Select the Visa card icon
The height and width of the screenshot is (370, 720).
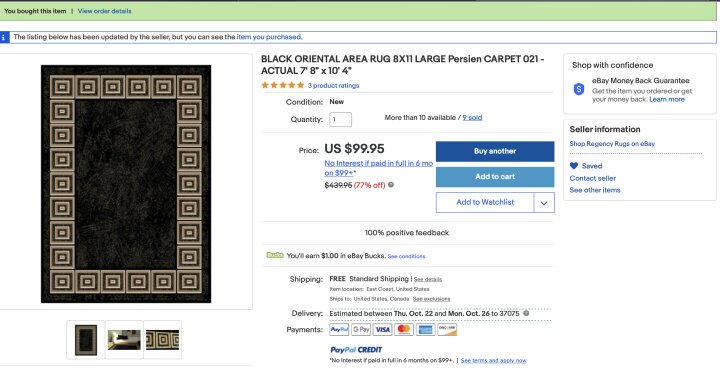coord(382,330)
